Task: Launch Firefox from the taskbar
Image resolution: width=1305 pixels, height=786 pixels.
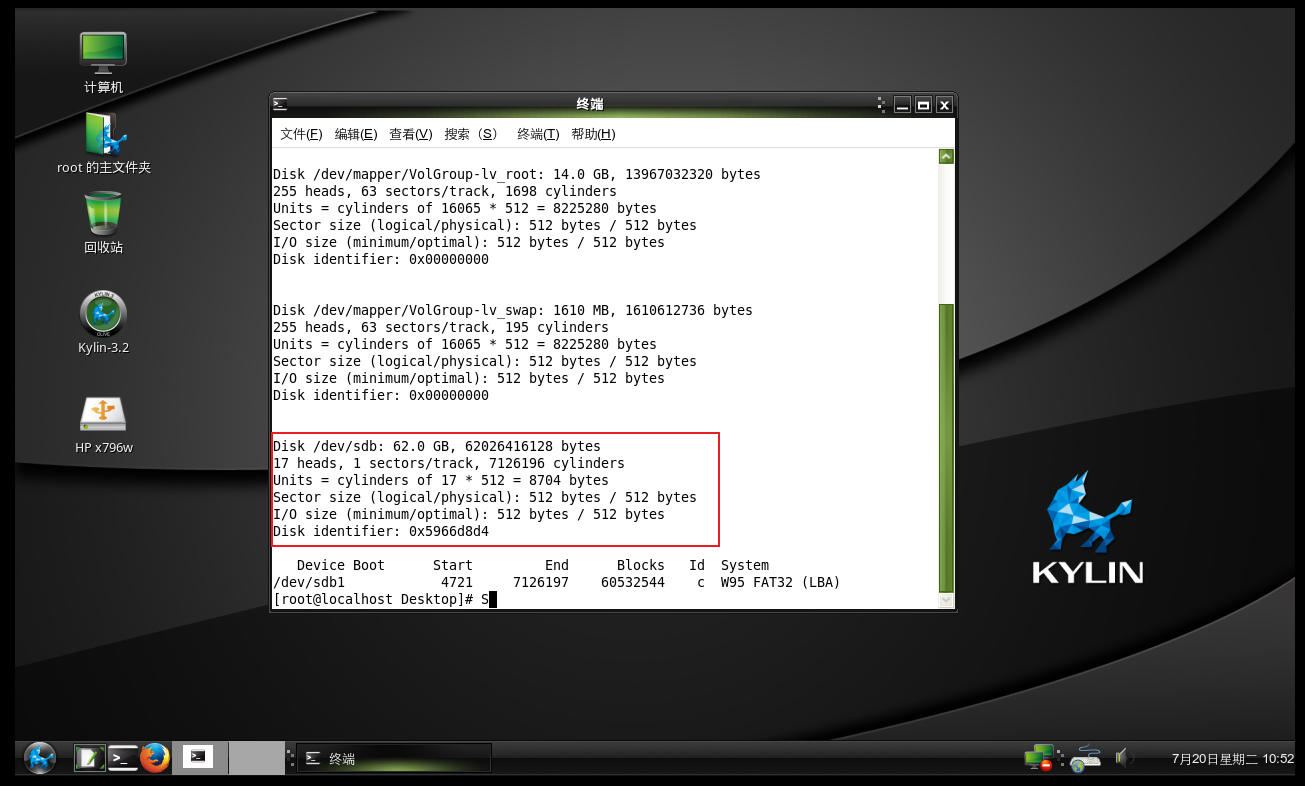Action: click(x=156, y=757)
